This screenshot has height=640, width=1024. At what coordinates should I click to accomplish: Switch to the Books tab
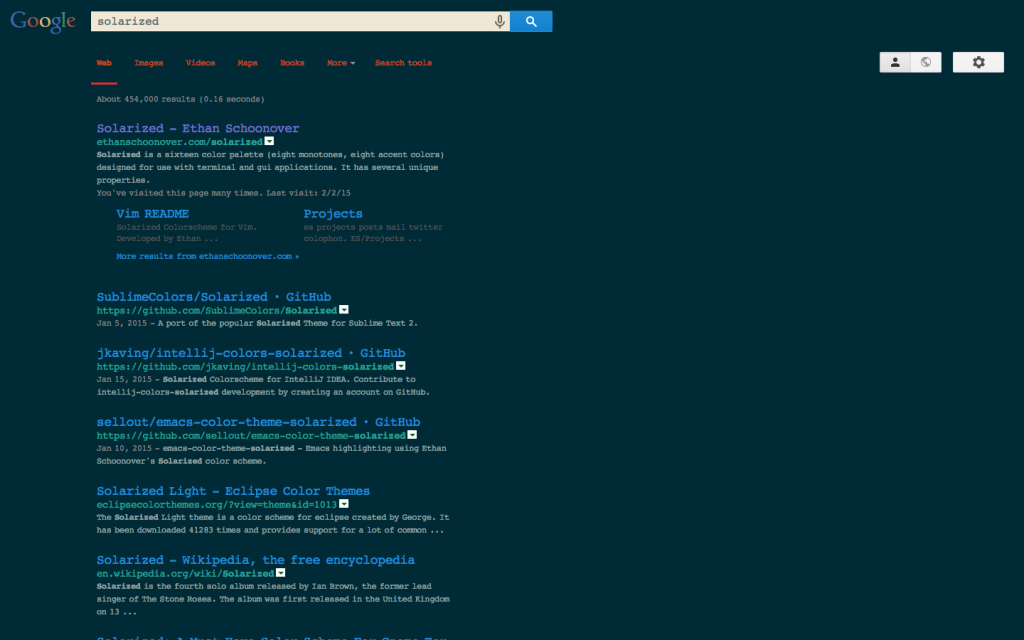click(292, 63)
